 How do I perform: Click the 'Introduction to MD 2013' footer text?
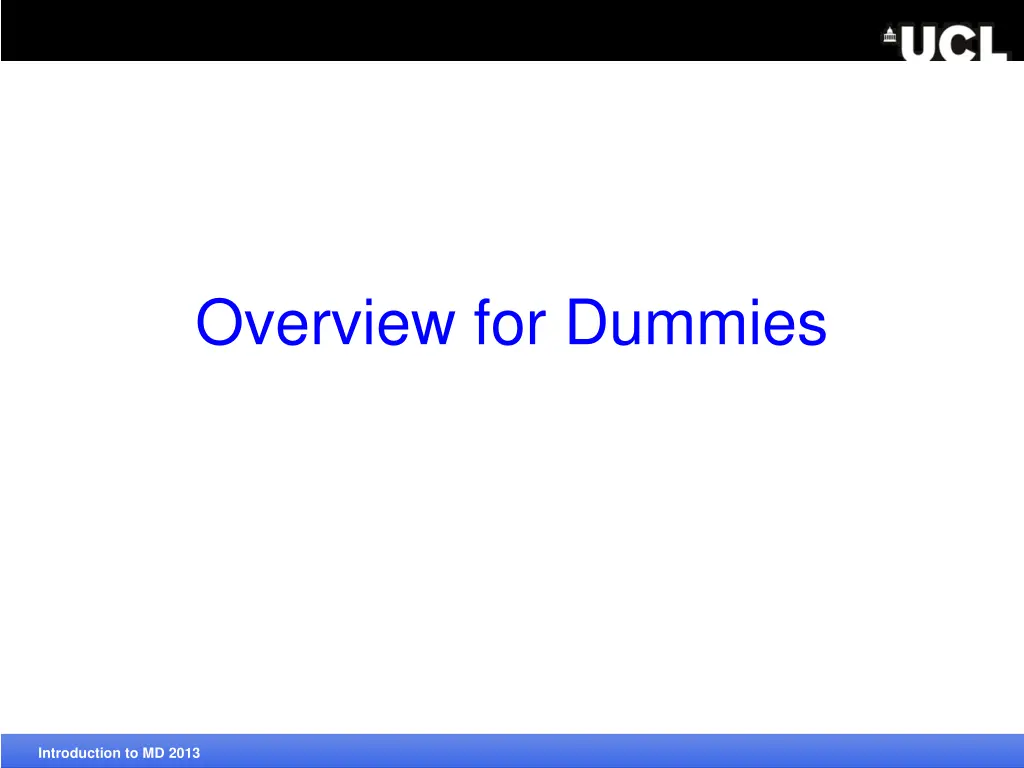[x=119, y=753]
